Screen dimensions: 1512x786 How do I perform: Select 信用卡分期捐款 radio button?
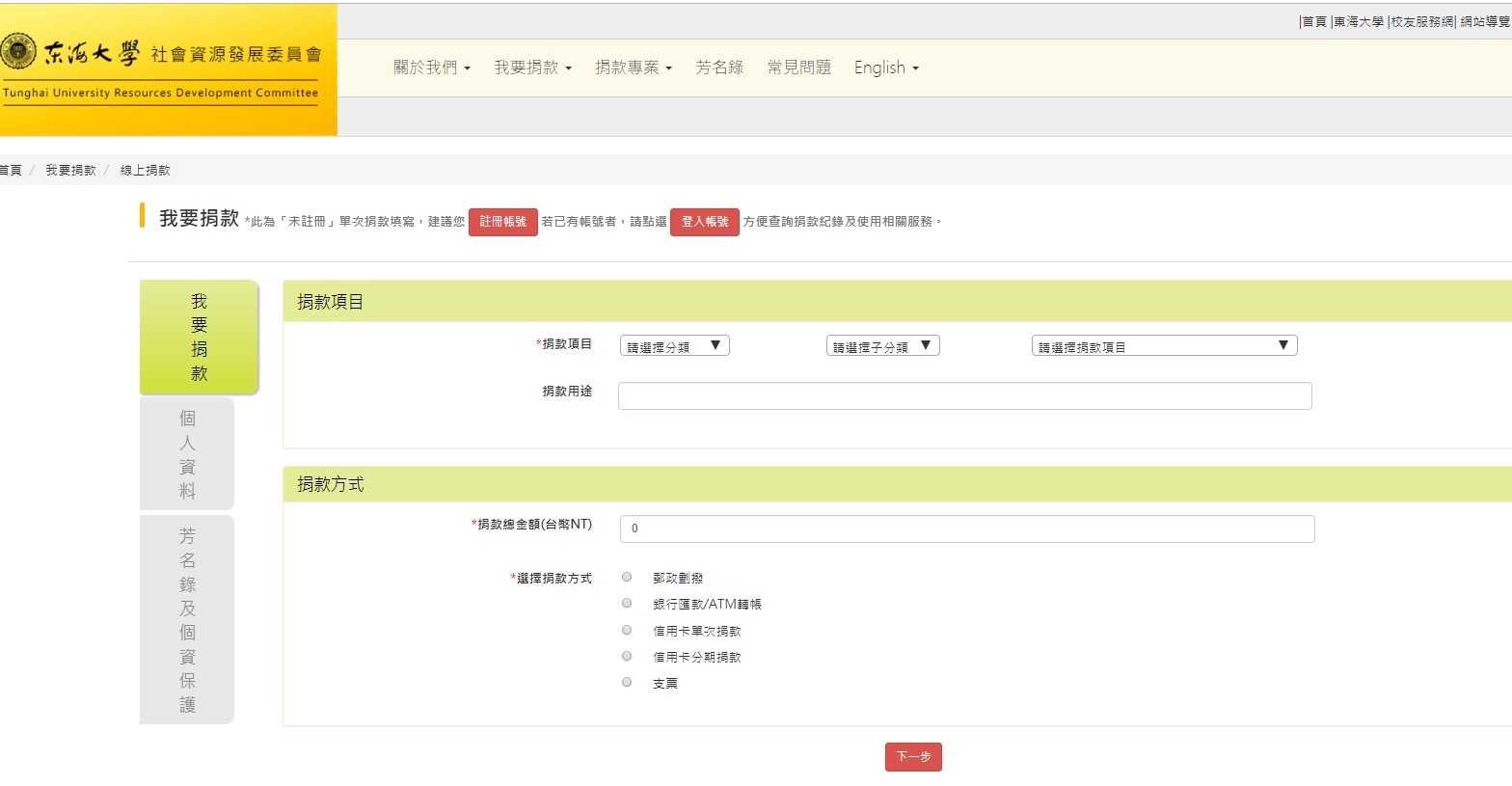(627, 656)
